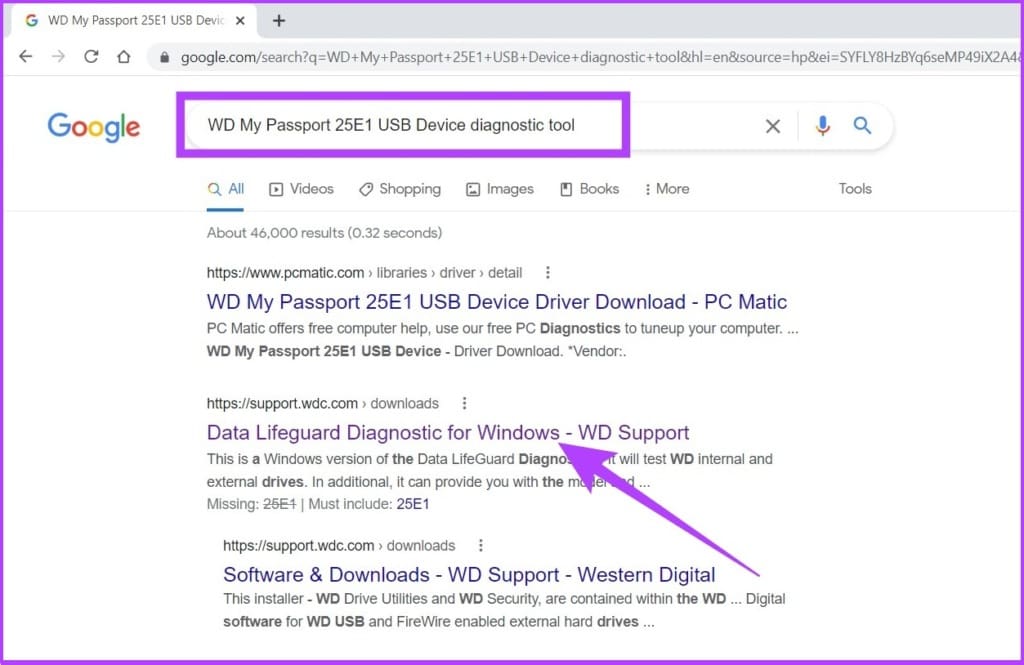Open the home page icon
This screenshot has width=1024, height=665.
coord(123,57)
